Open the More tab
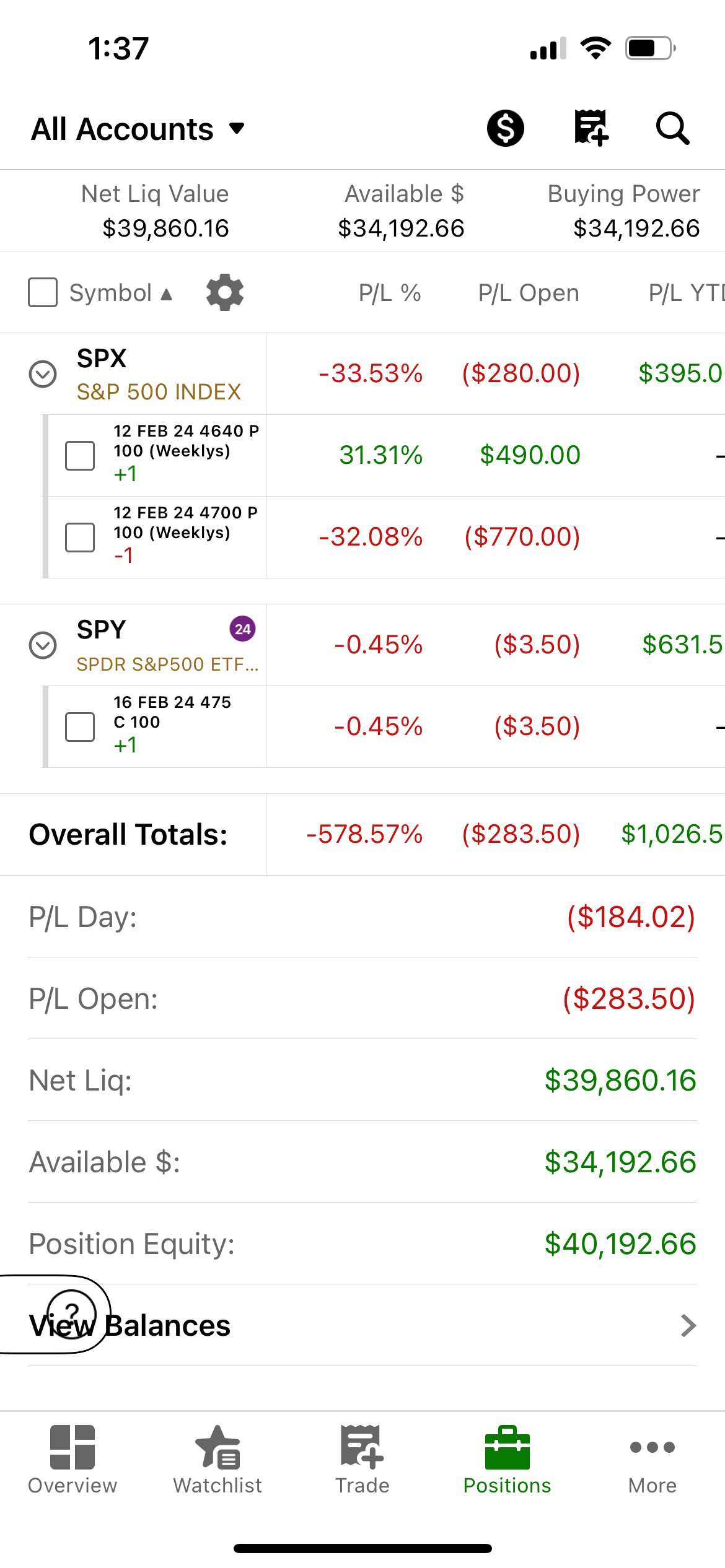This screenshot has width=725, height=1568. click(652, 1459)
